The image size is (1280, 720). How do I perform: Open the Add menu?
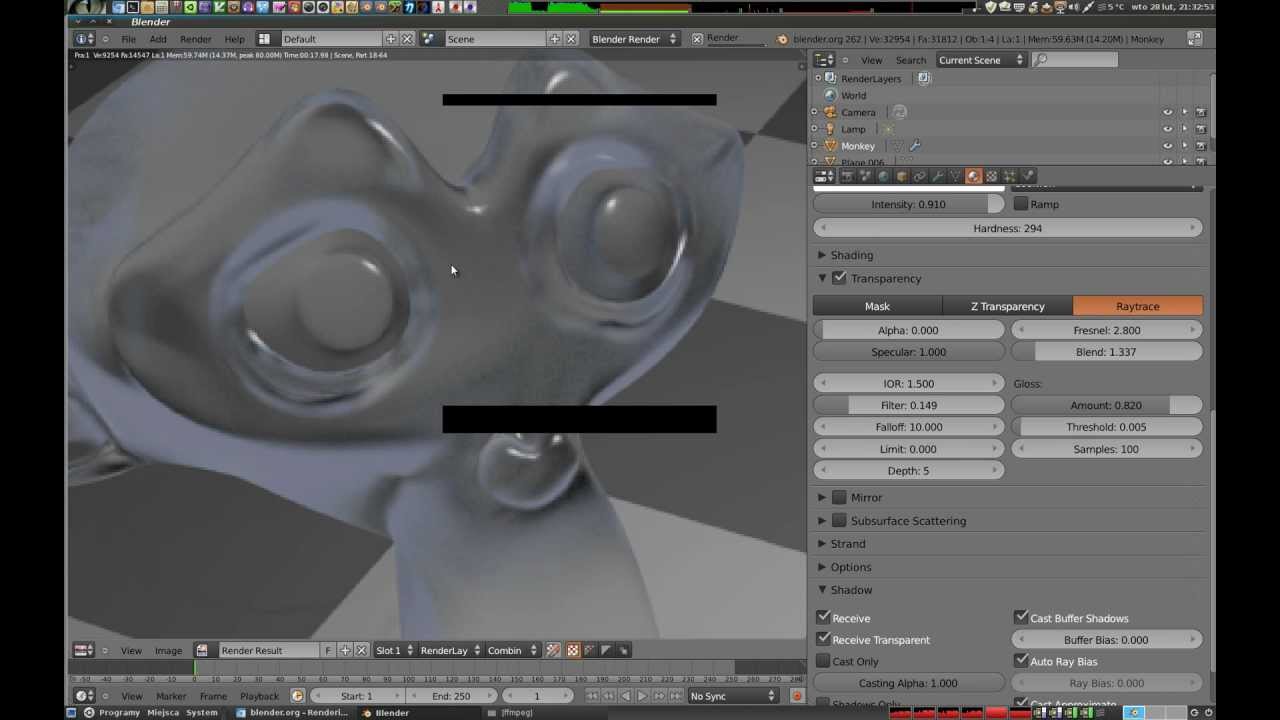click(158, 39)
